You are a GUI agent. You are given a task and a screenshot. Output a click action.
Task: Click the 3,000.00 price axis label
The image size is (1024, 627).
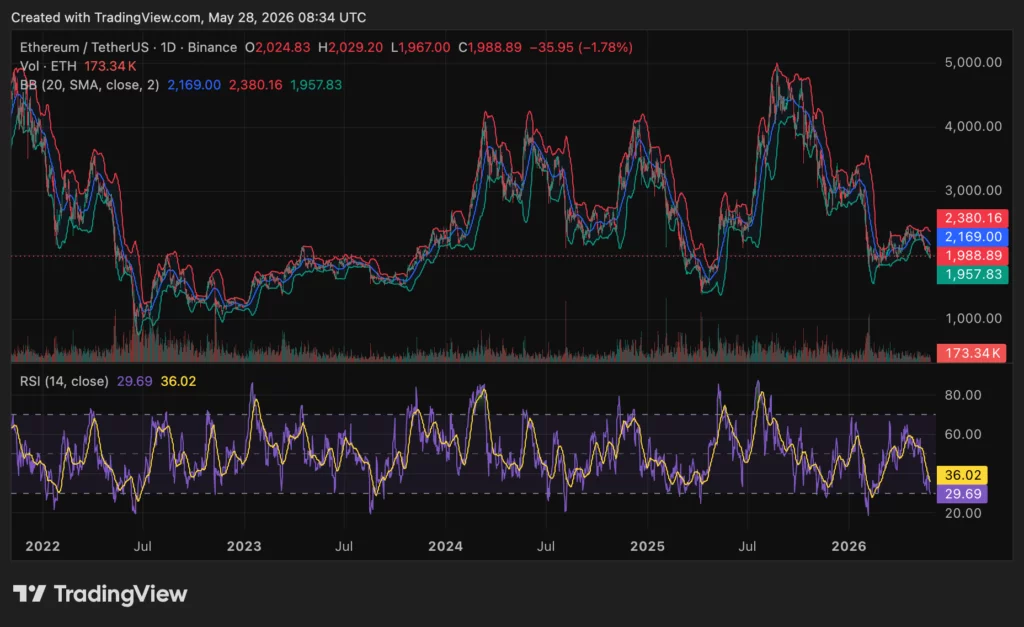(973, 191)
